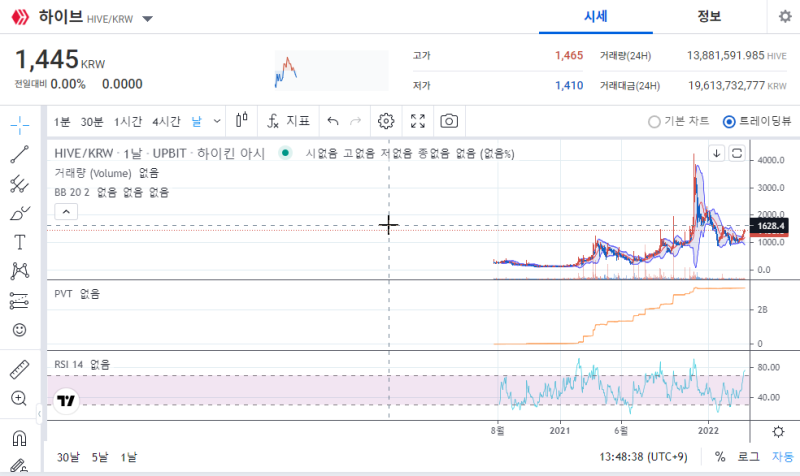Select the 1시간 interval
800x476 pixels.
(128, 121)
